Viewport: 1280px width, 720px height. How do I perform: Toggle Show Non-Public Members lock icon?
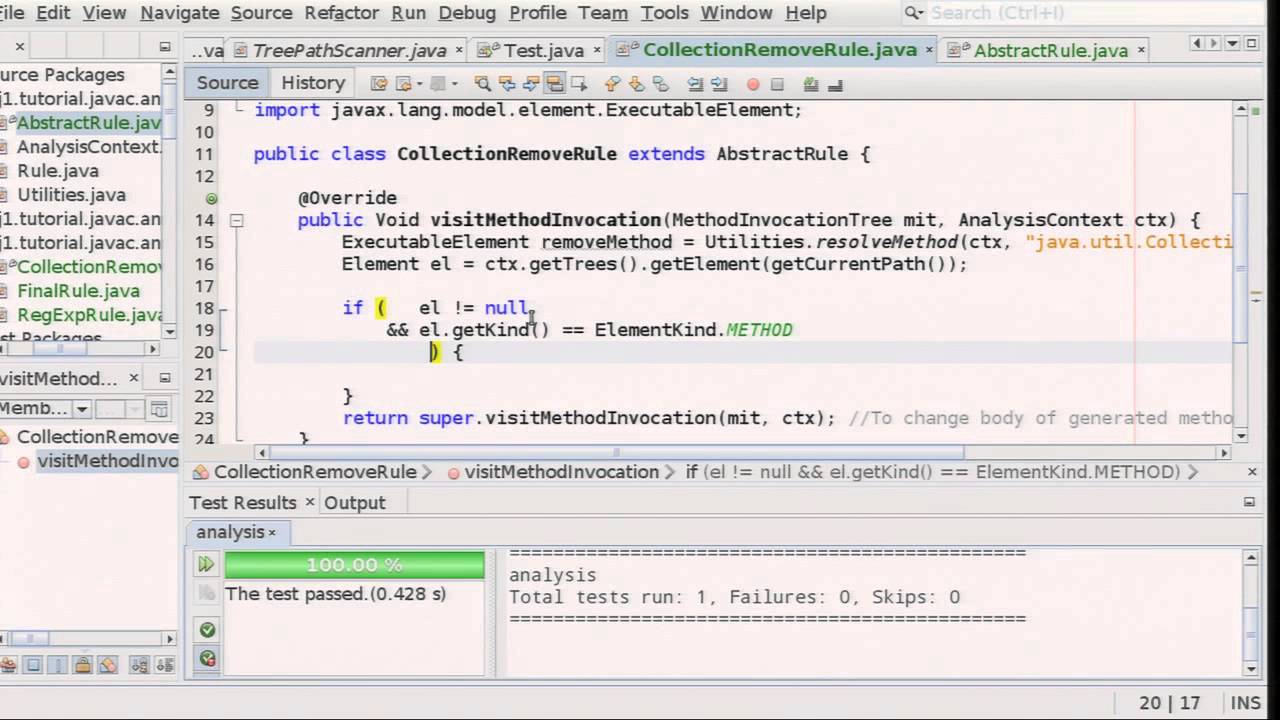tap(83, 664)
